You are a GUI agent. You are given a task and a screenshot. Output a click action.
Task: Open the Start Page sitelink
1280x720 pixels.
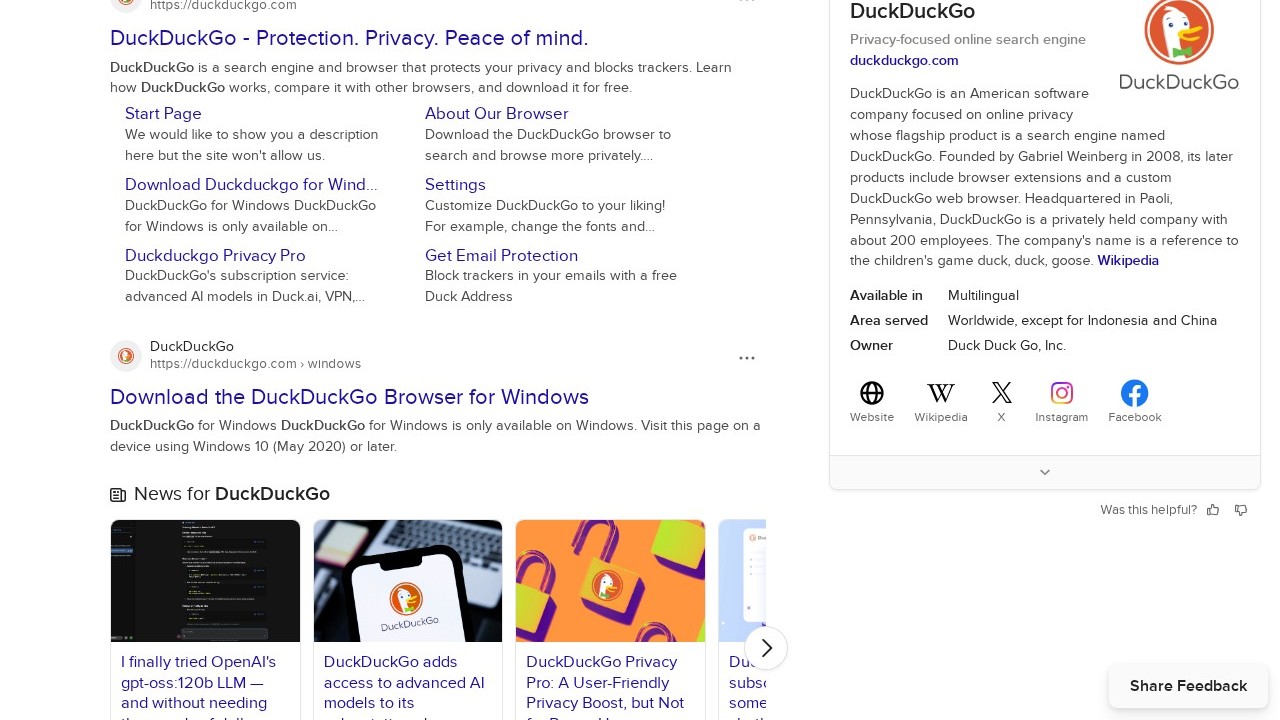pyautogui.click(x=163, y=114)
